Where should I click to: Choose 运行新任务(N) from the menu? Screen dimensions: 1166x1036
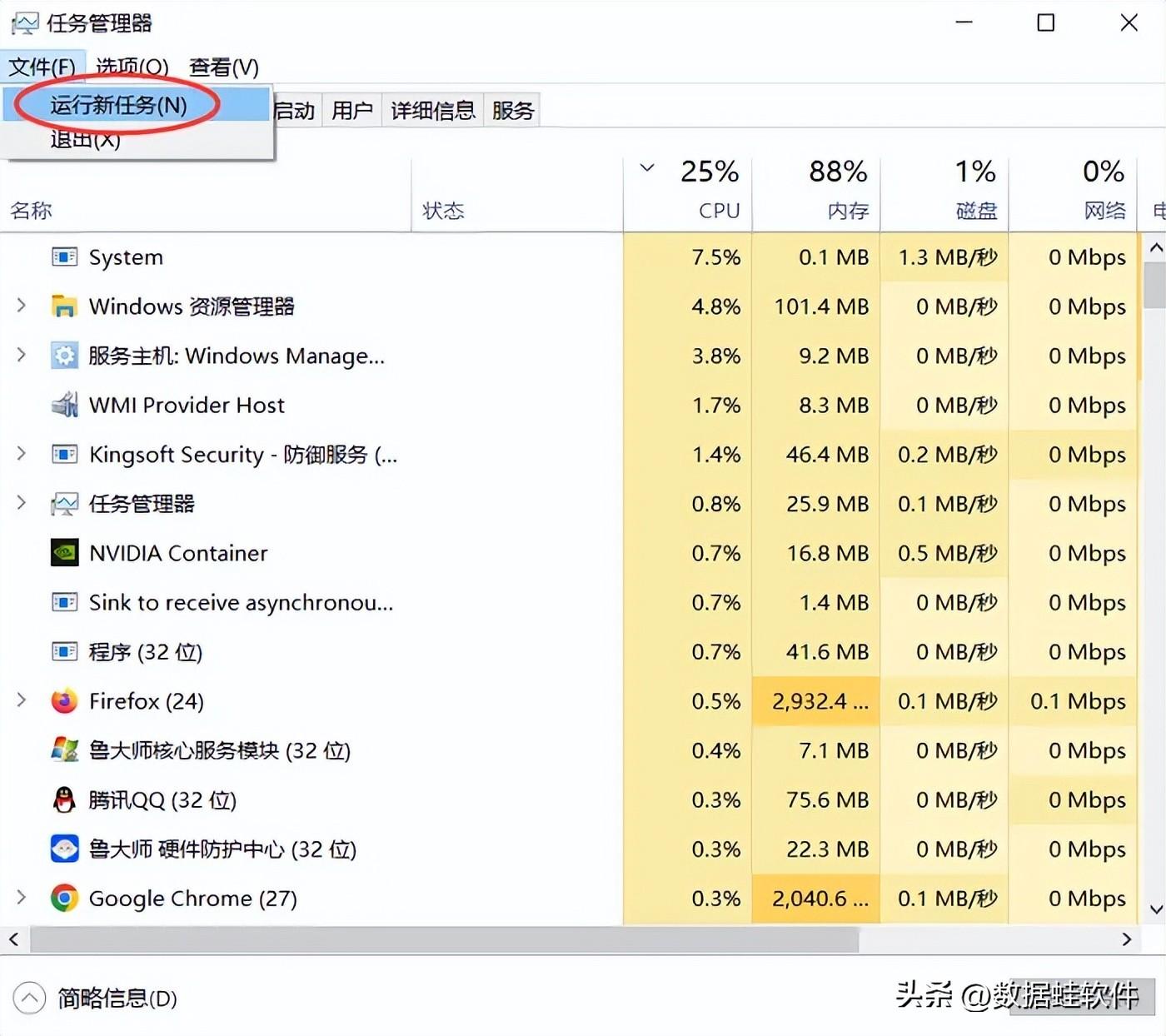(x=137, y=105)
